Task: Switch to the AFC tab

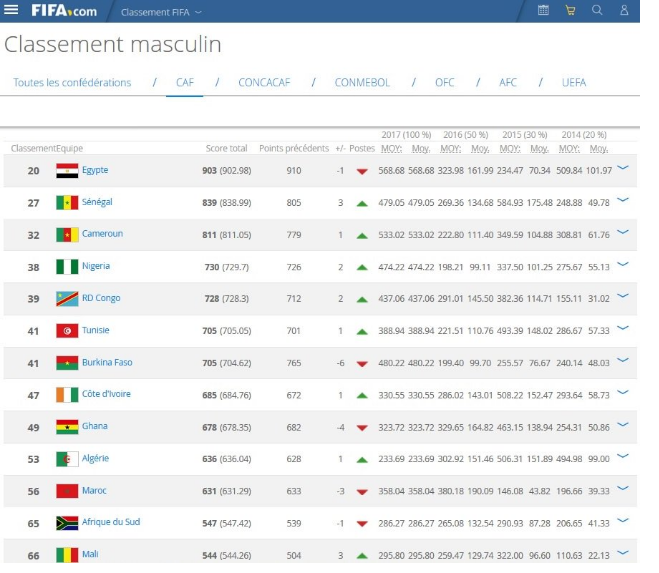Action: [508, 82]
